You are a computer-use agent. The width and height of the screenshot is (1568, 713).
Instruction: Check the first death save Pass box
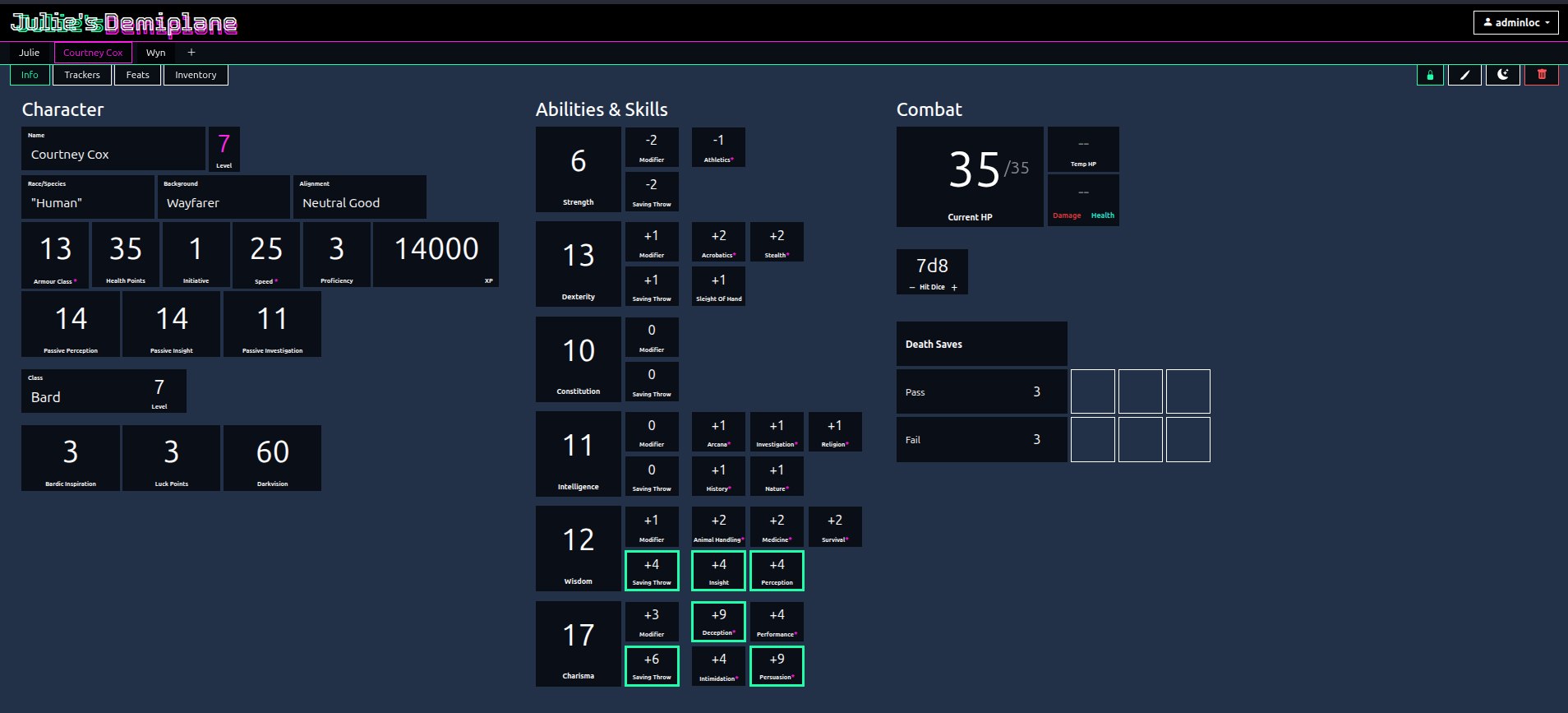click(x=1093, y=391)
